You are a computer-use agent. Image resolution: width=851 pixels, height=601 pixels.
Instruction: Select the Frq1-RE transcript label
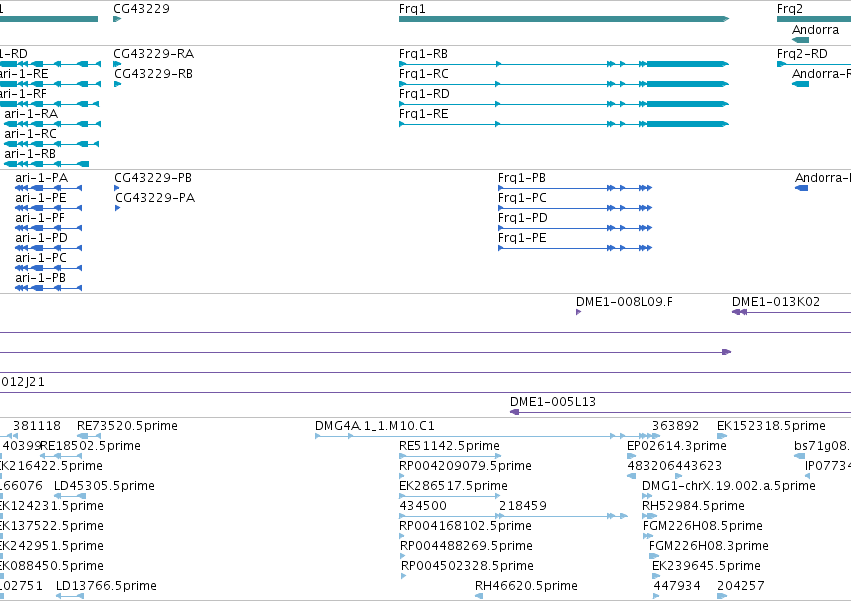424,114
